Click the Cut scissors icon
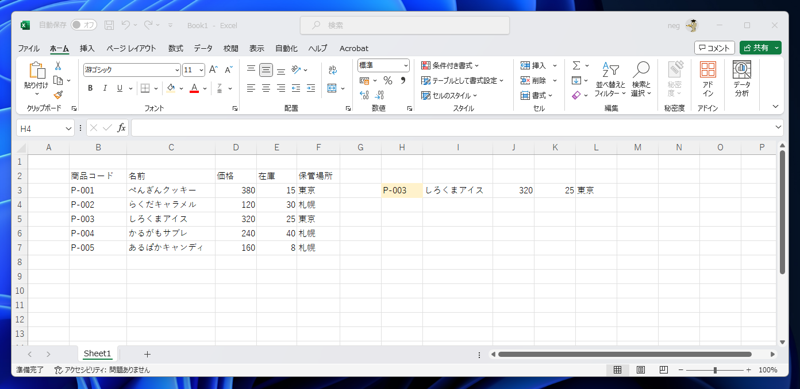 [58, 66]
